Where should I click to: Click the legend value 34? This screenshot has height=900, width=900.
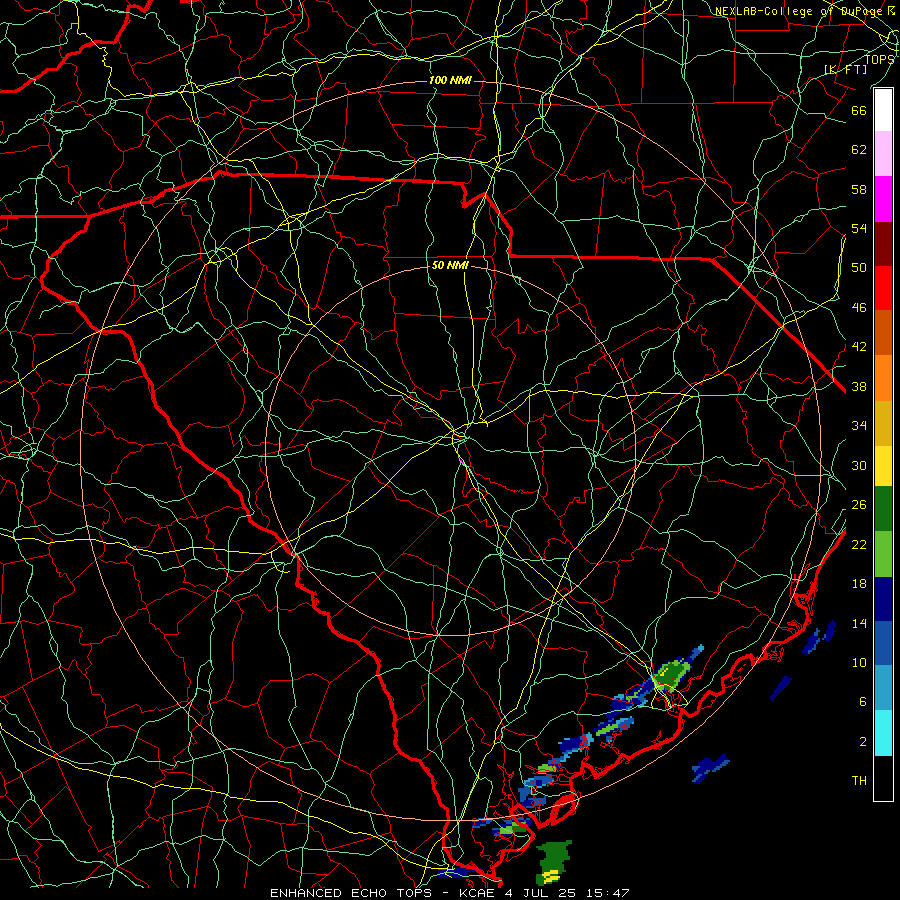click(x=859, y=426)
